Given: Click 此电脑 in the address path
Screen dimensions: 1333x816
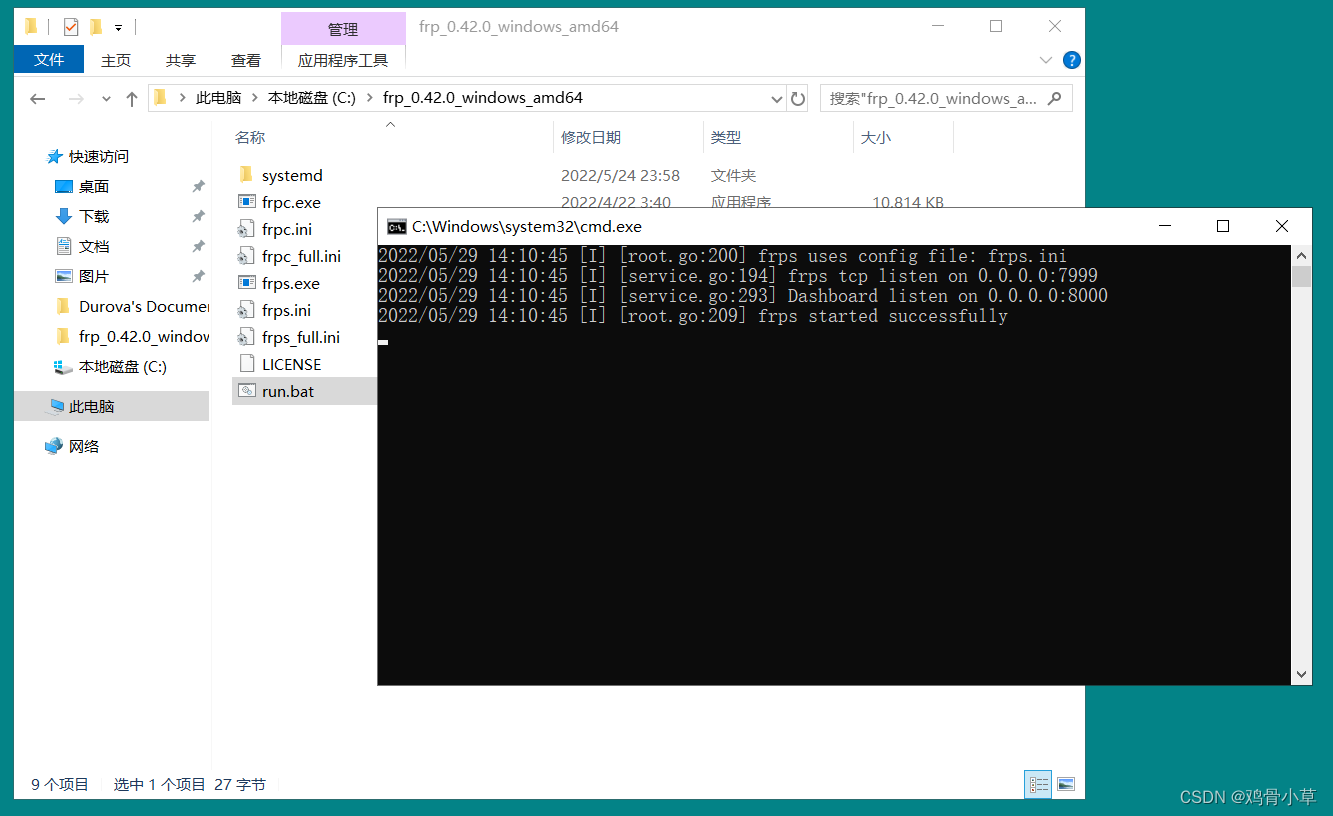Looking at the screenshot, I should click(218, 98).
